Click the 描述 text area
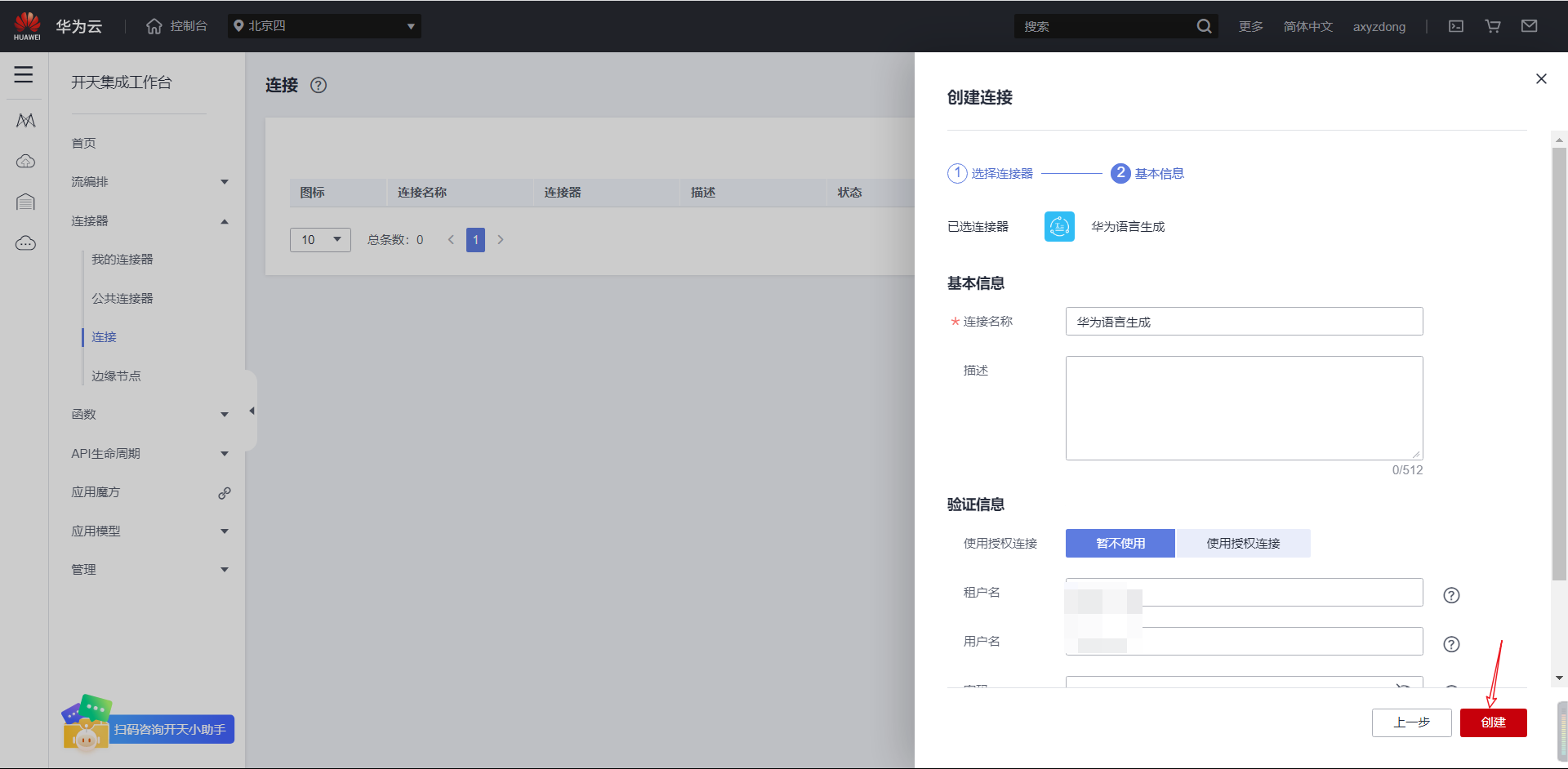1568x769 pixels. [x=1244, y=408]
